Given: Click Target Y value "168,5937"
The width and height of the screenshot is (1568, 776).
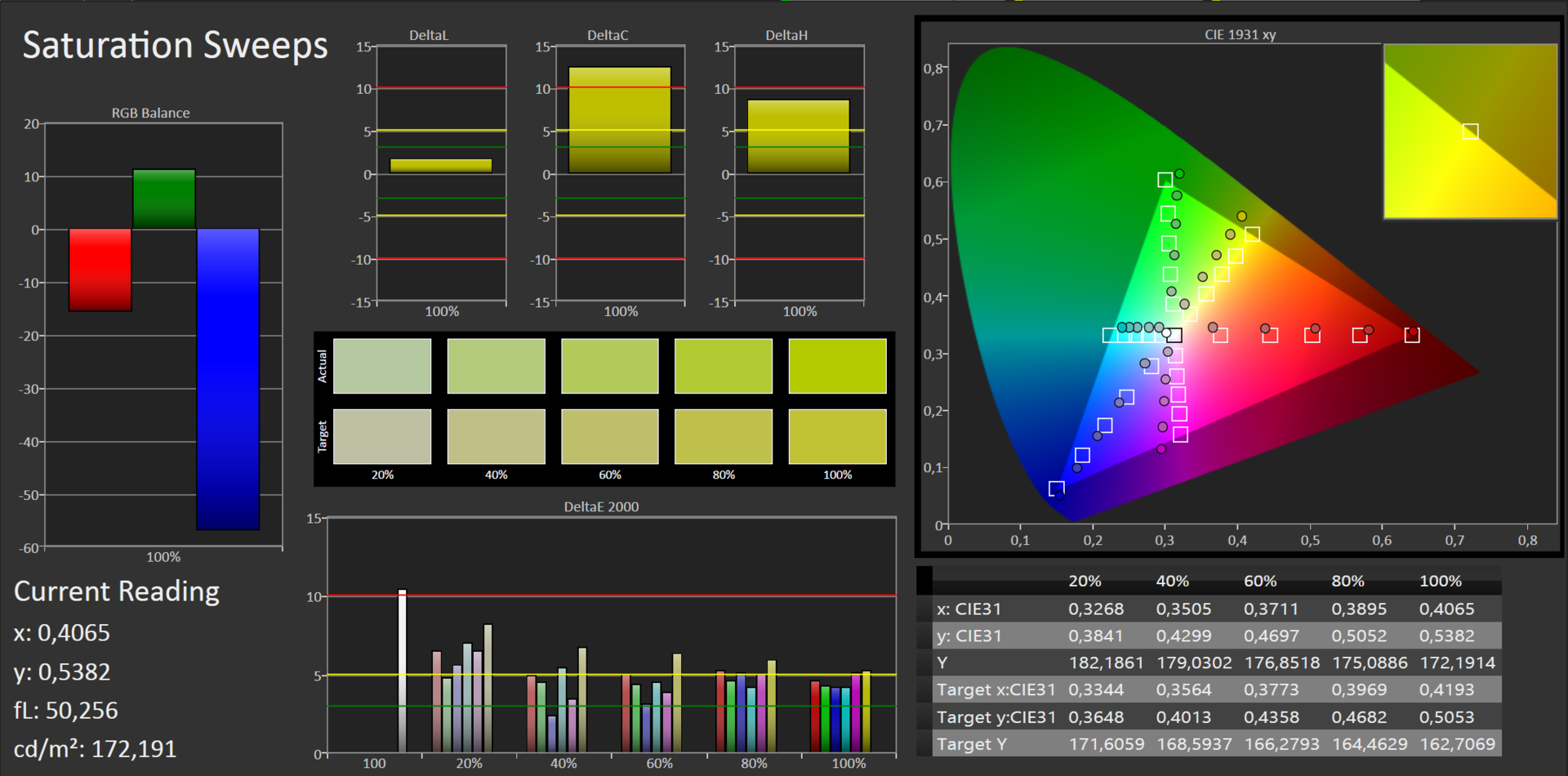Looking at the screenshot, I should click(1194, 744).
